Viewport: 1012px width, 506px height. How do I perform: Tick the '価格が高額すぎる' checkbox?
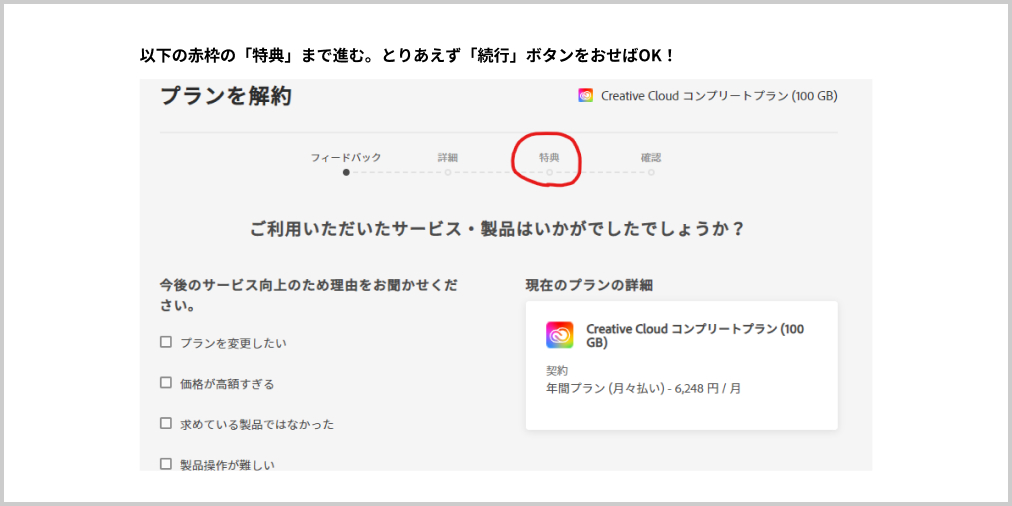(166, 383)
